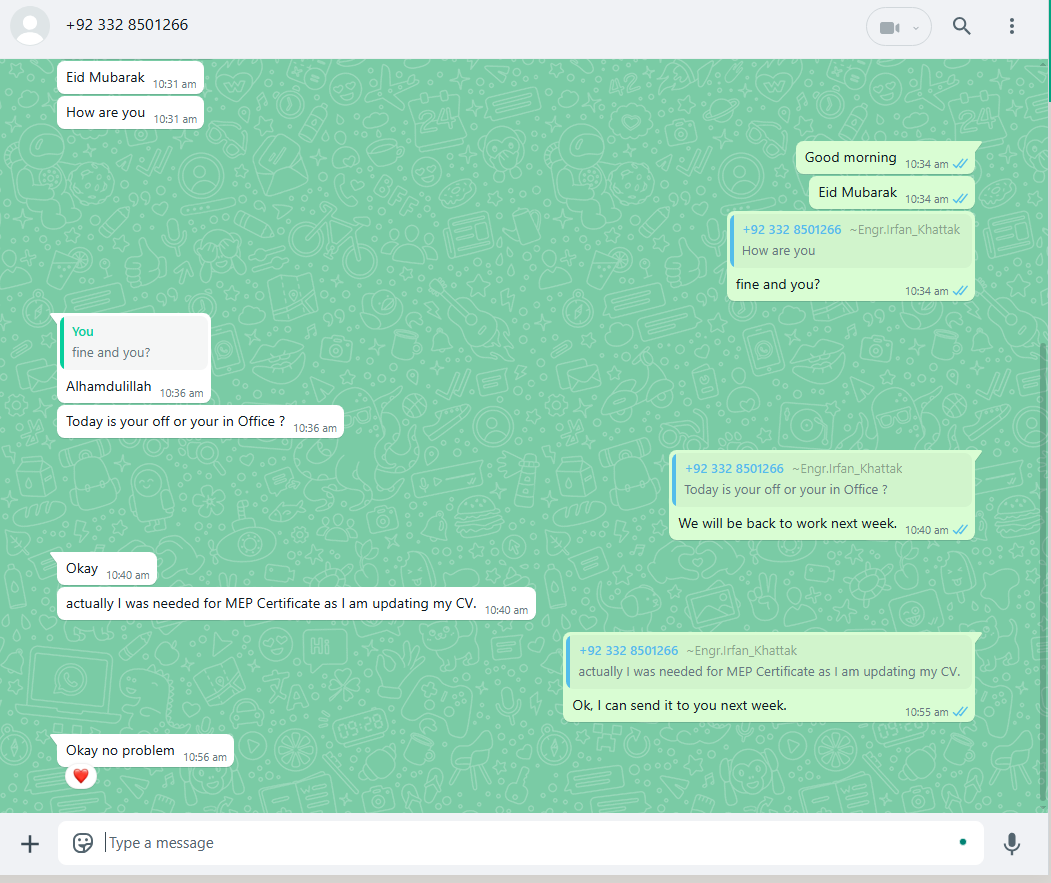Click the 'Alhamdulillah' message text
The image size is (1051, 883).
click(x=109, y=386)
